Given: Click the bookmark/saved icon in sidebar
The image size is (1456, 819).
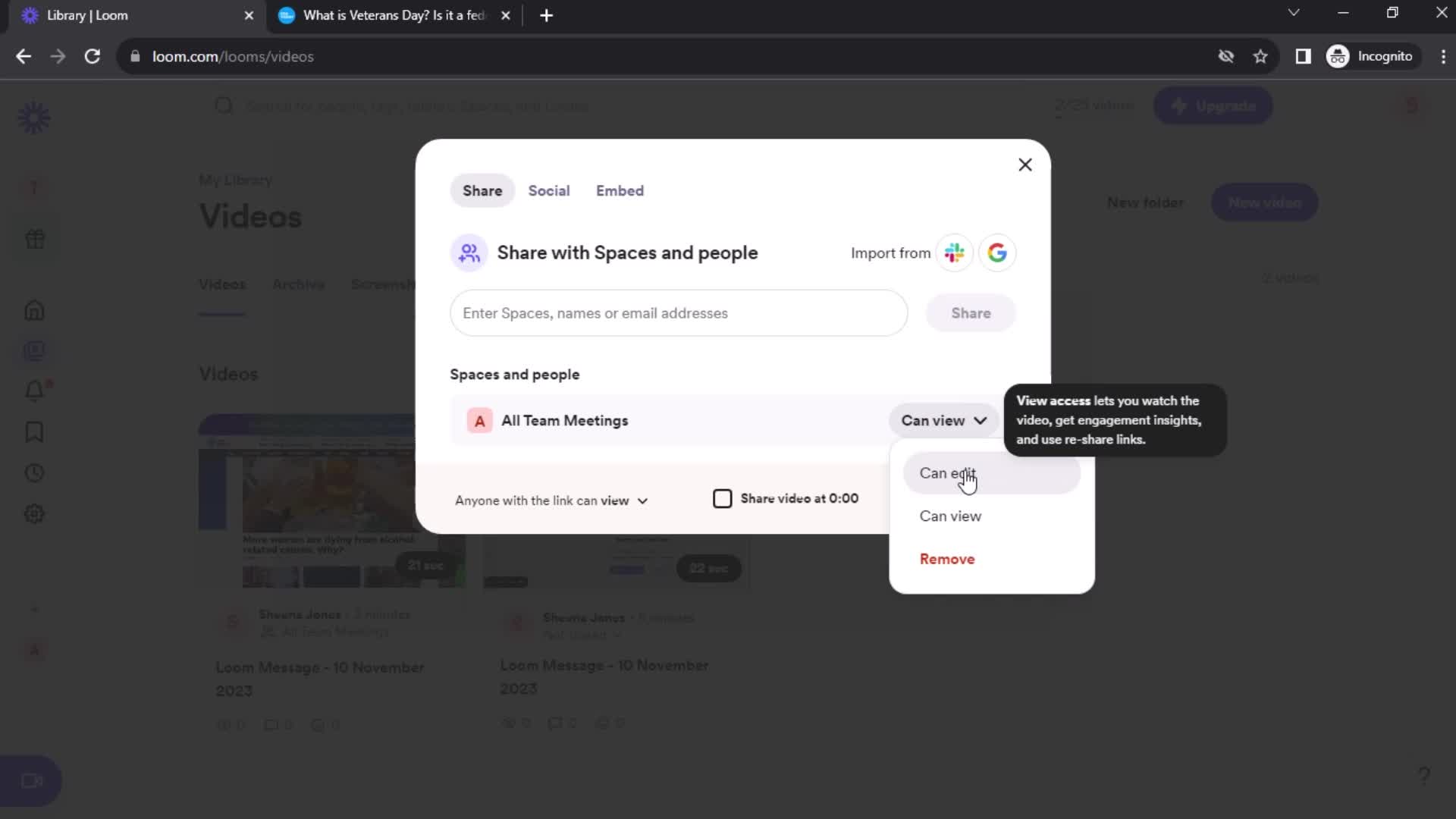Looking at the screenshot, I should (x=34, y=432).
